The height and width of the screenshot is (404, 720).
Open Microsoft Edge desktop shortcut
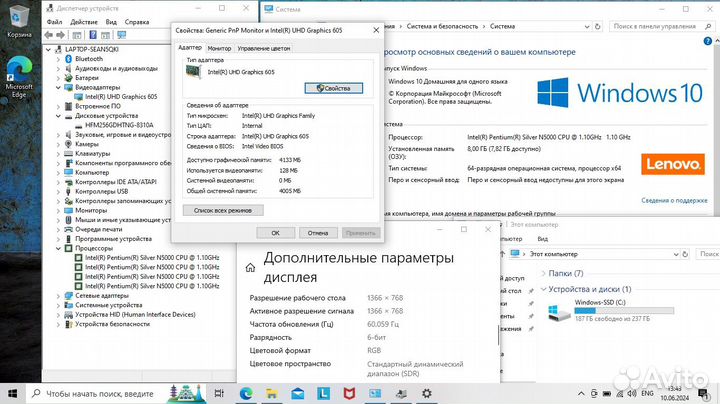[x=19, y=78]
